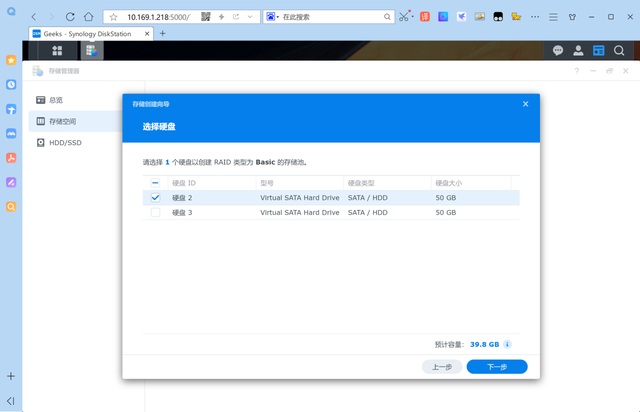
Task: Expand the address bar dropdown chevron
Action: (x=250, y=17)
